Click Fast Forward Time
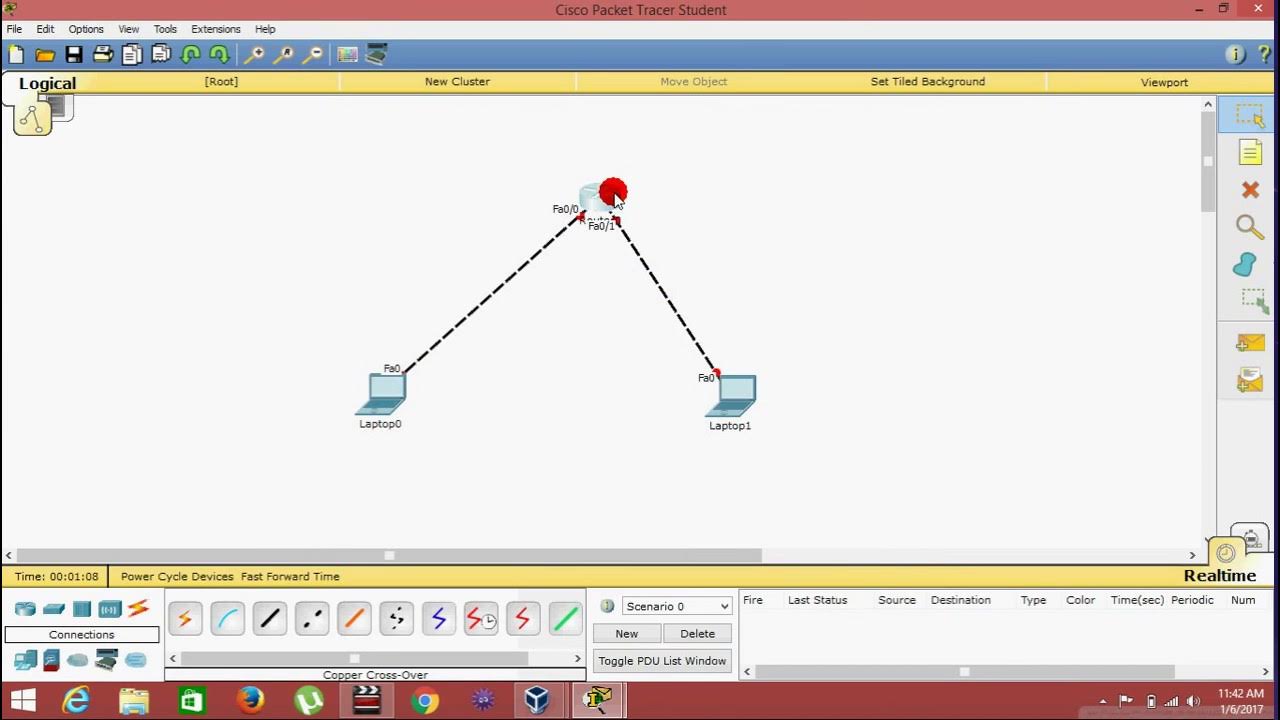The image size is (1280, 720). click(290, 576)
